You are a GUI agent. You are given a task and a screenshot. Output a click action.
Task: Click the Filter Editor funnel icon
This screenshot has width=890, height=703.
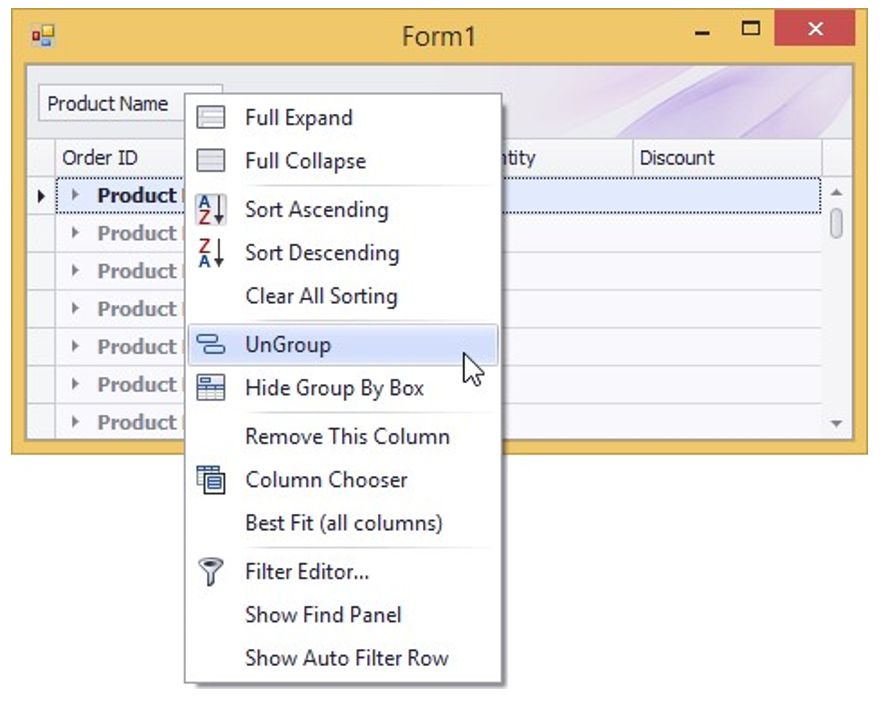click(211, 572)
